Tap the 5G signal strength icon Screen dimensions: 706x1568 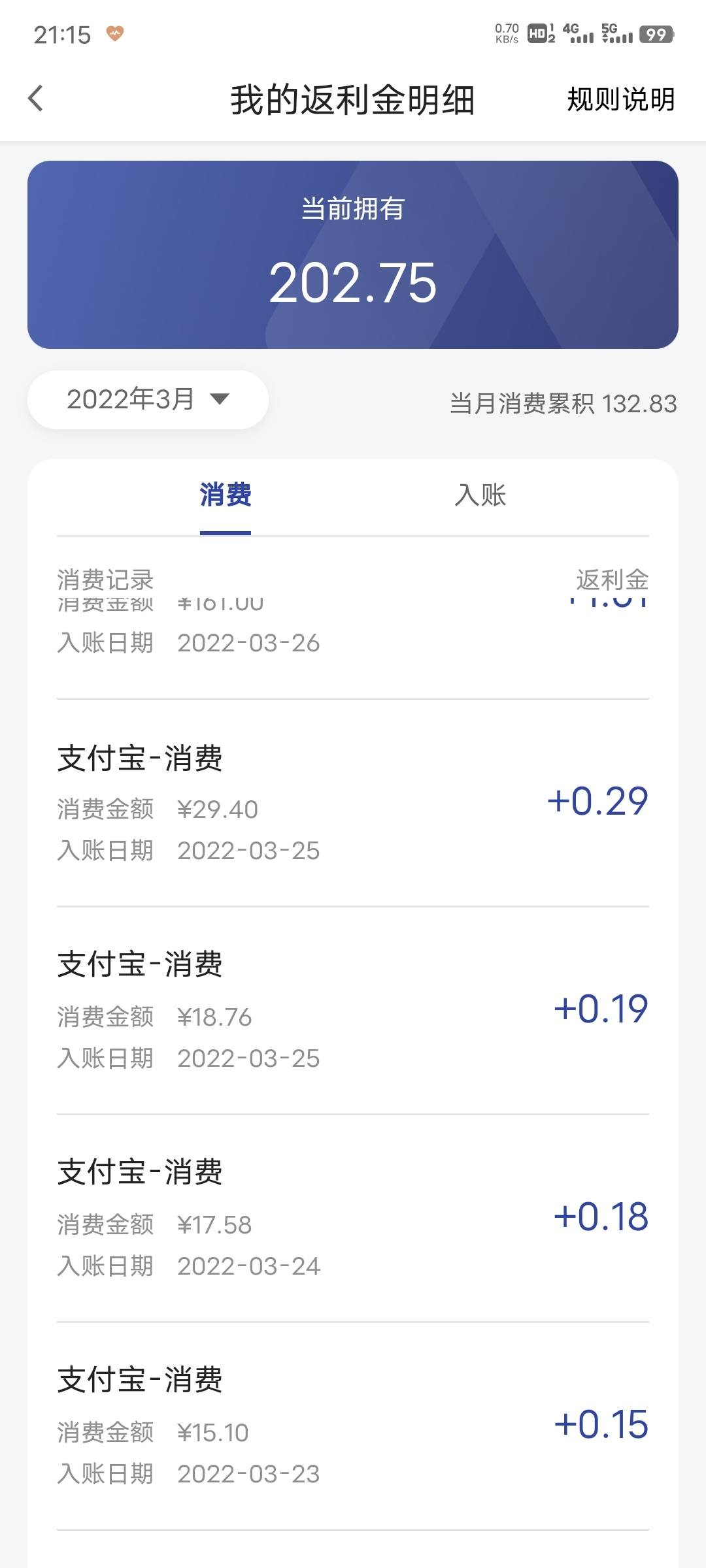click(x=617, y=33)
